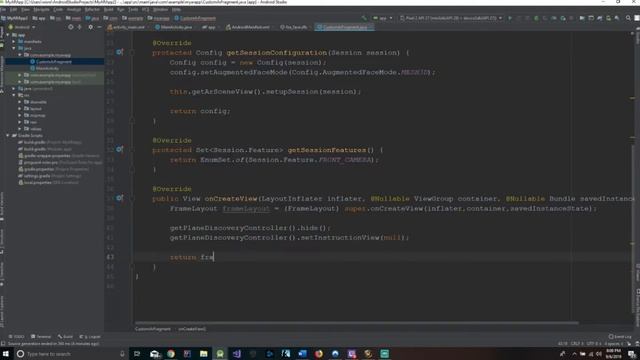
Task: Expand the mipmap folder
Action: point(20,116)
